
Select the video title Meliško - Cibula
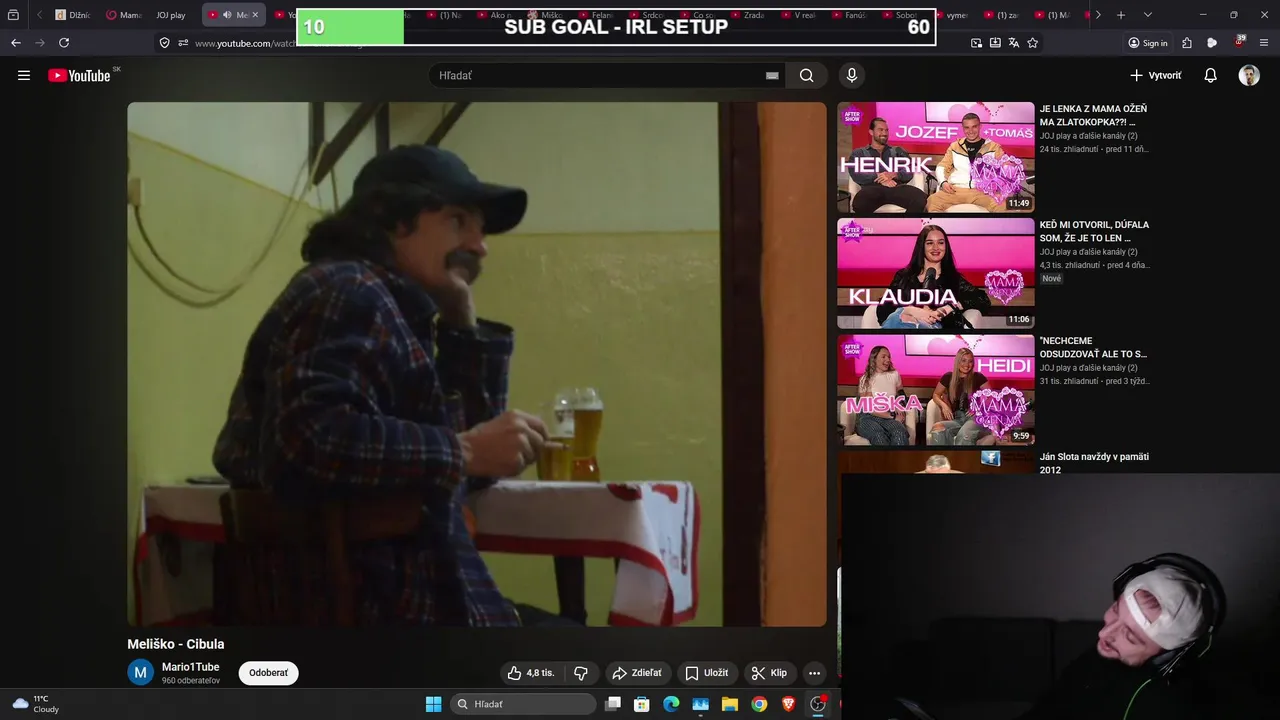coord(176,644)
